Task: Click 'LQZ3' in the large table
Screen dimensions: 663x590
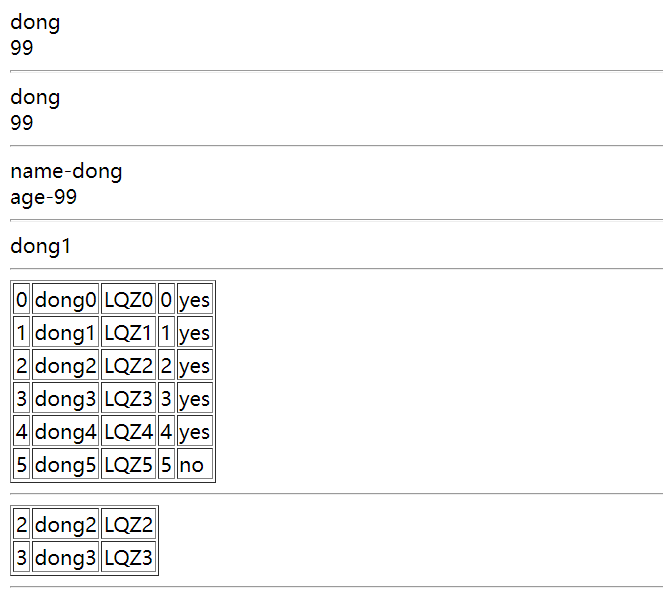Action: [129, 398]
